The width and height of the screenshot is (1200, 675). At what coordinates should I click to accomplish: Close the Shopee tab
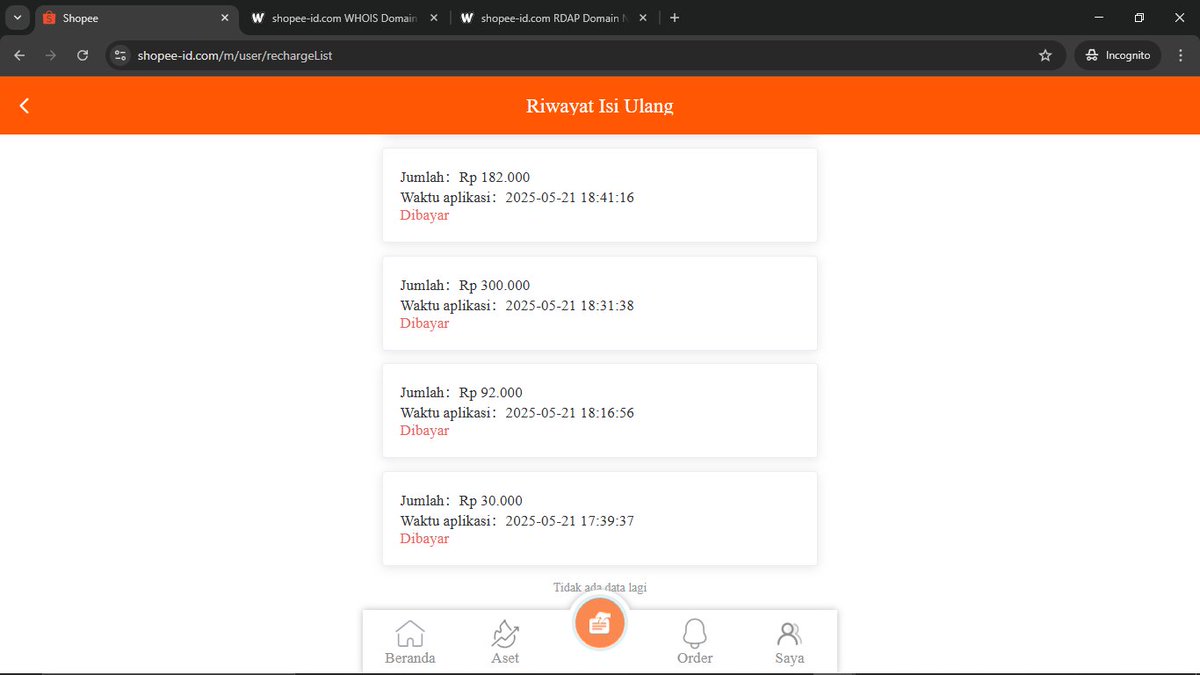coord(224,18)
